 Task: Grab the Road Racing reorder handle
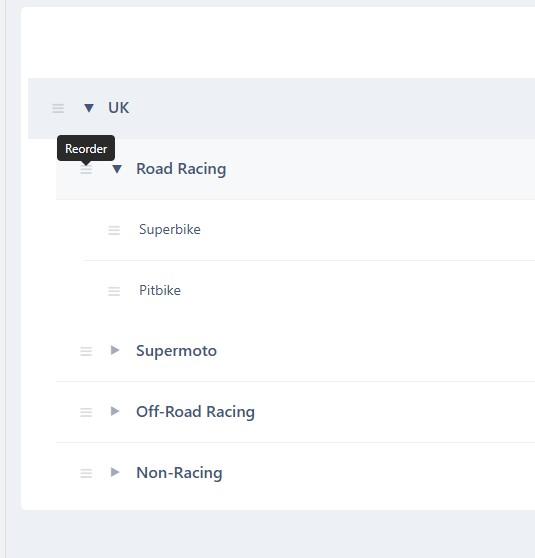point(86,169)
